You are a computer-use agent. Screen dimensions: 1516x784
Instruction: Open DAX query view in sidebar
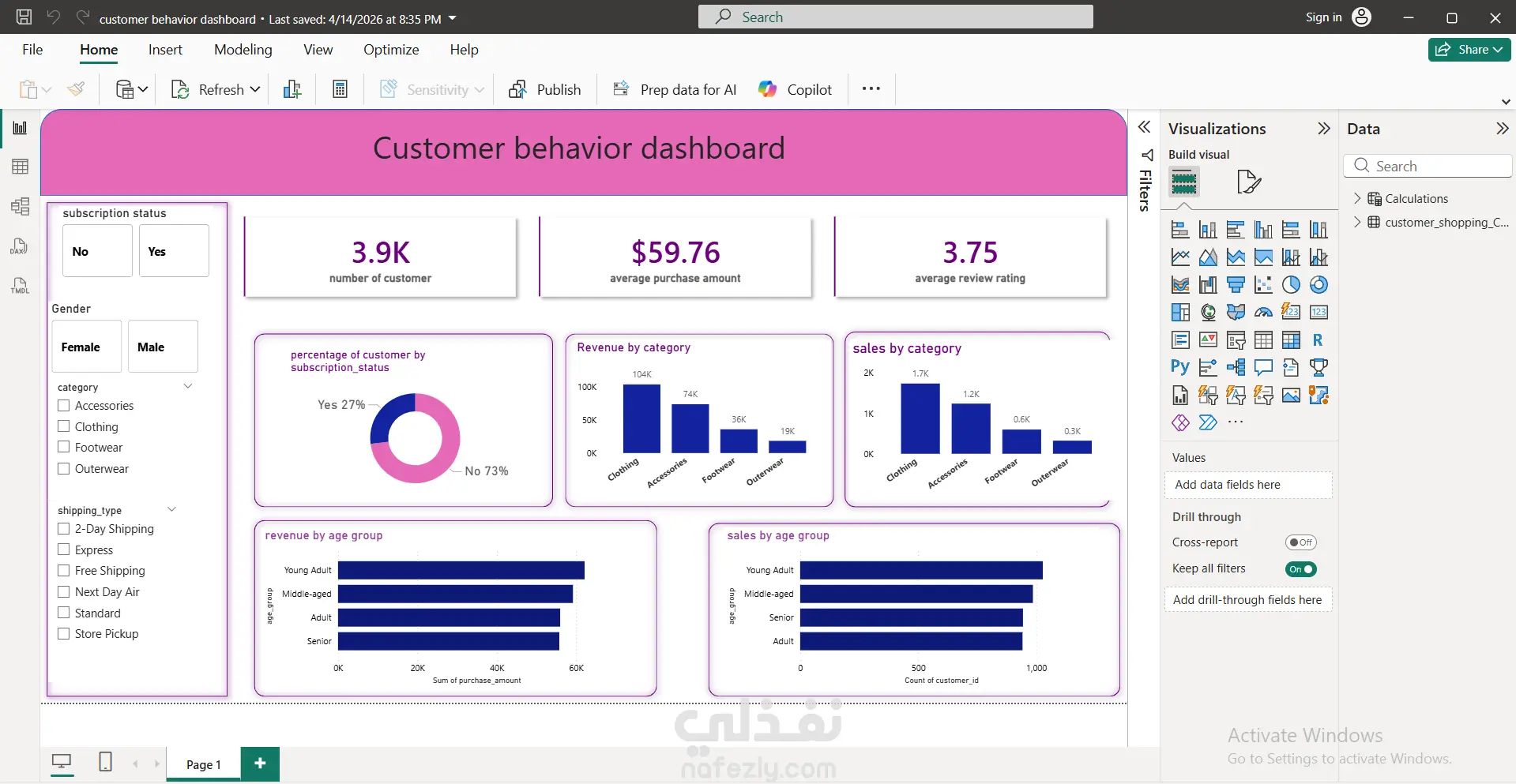click(20, 246)
